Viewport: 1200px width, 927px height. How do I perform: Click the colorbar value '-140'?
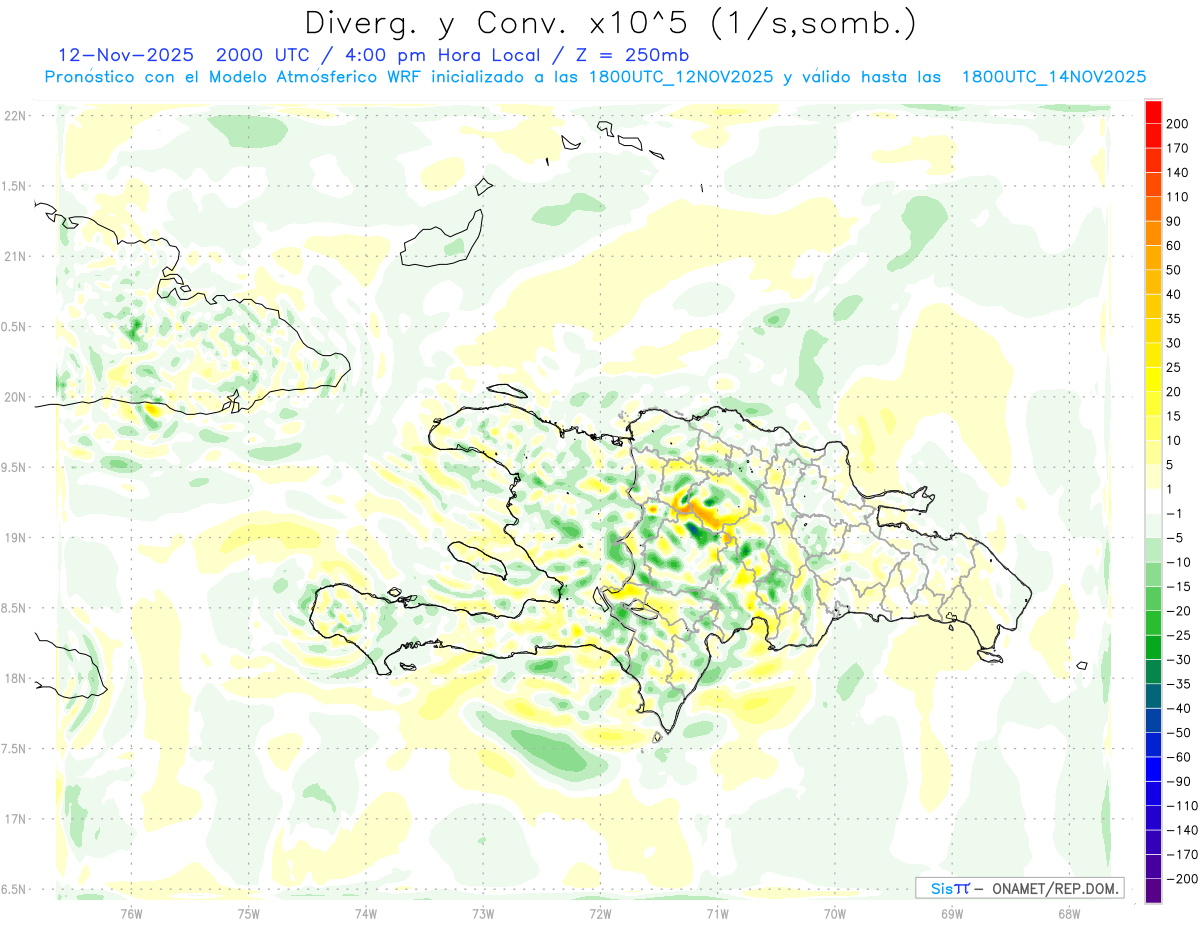click(1182, 830)
